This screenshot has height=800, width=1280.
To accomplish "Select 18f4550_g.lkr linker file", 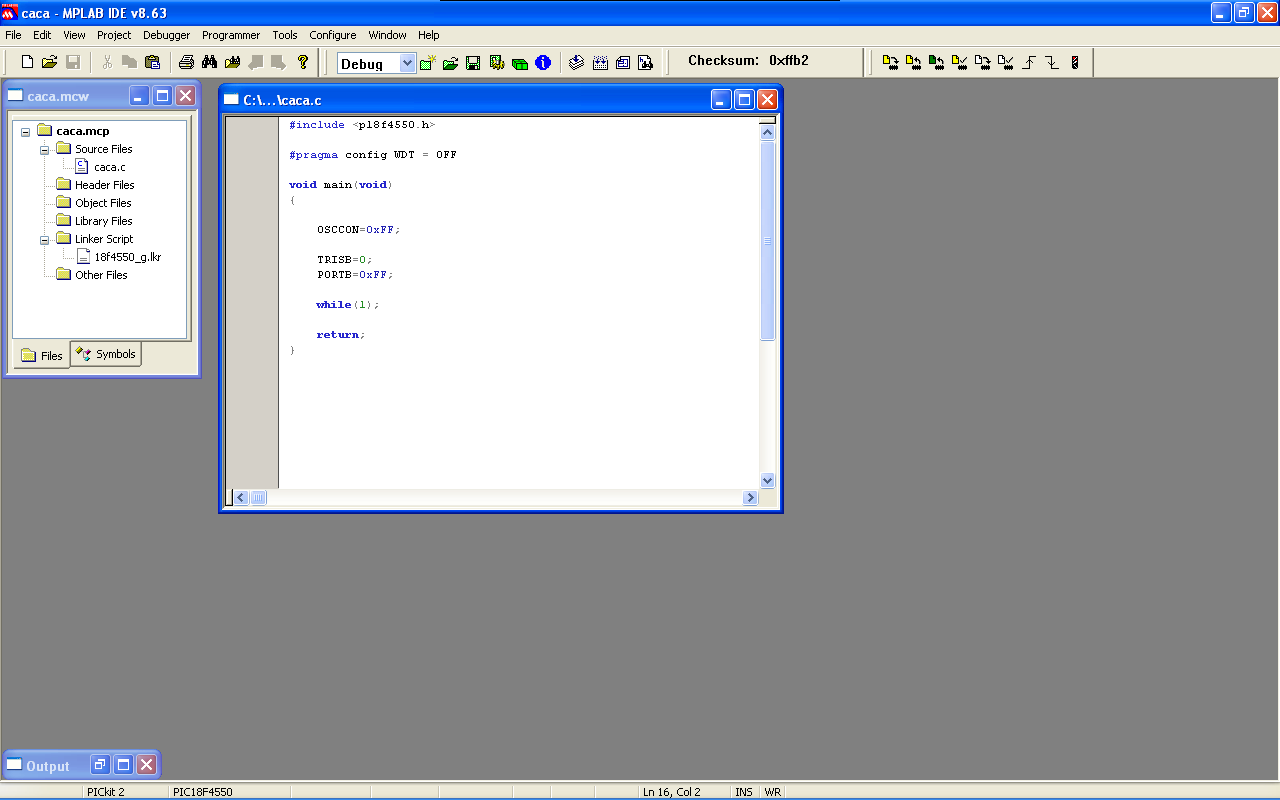I will coord(128,257).
